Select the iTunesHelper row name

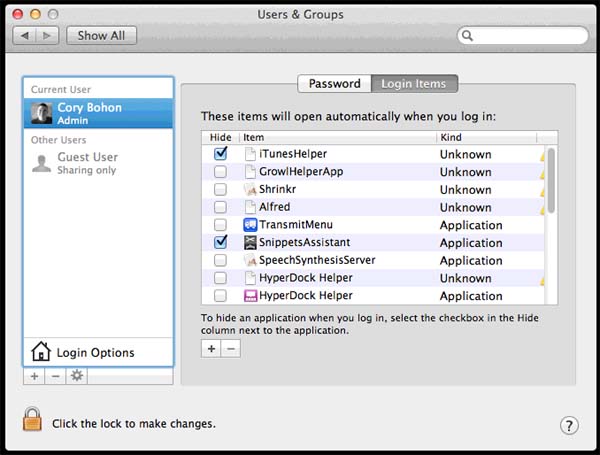click(293, 154)
